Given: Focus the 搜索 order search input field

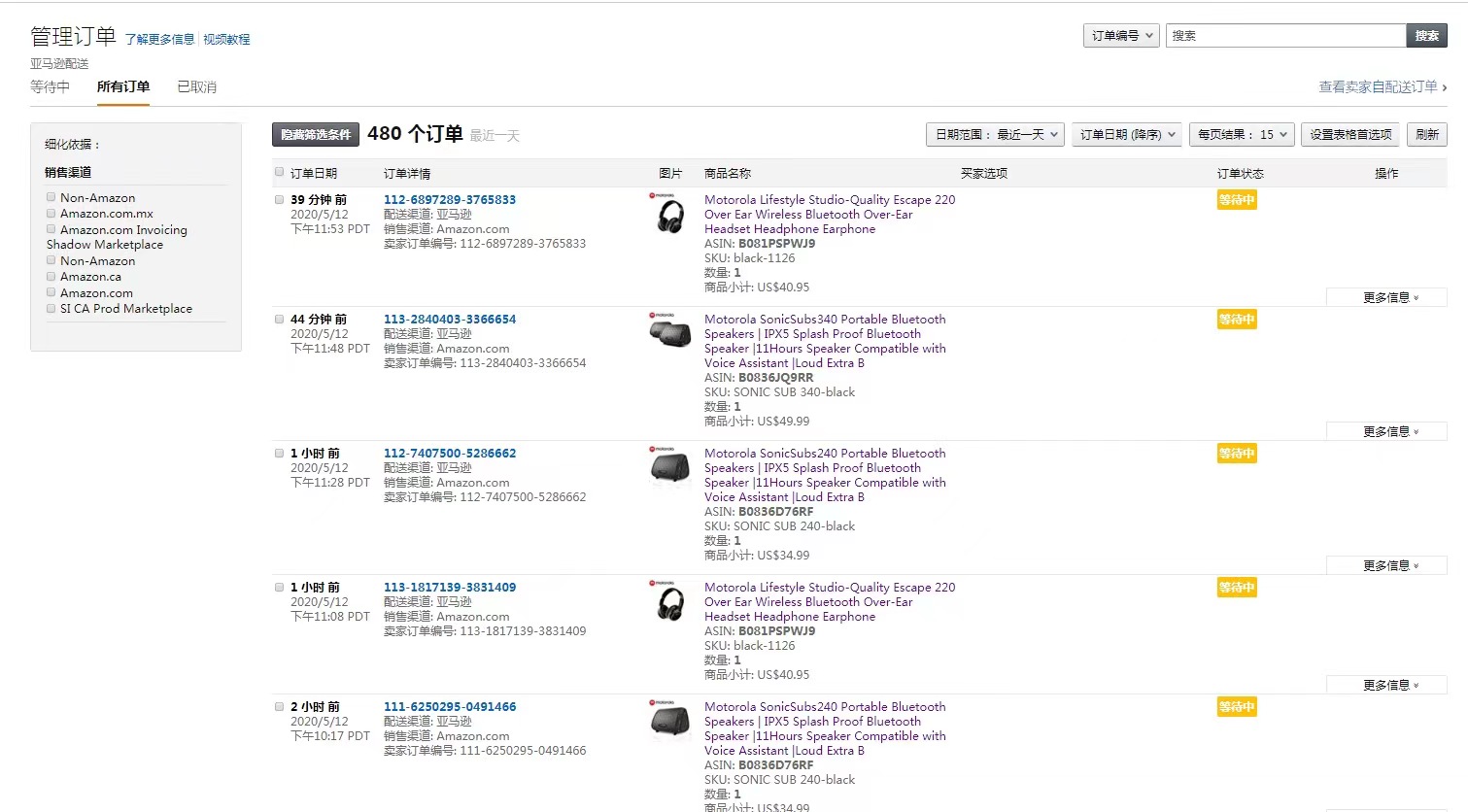Looking at the screenshot, I should click(x=1285, y=36).
